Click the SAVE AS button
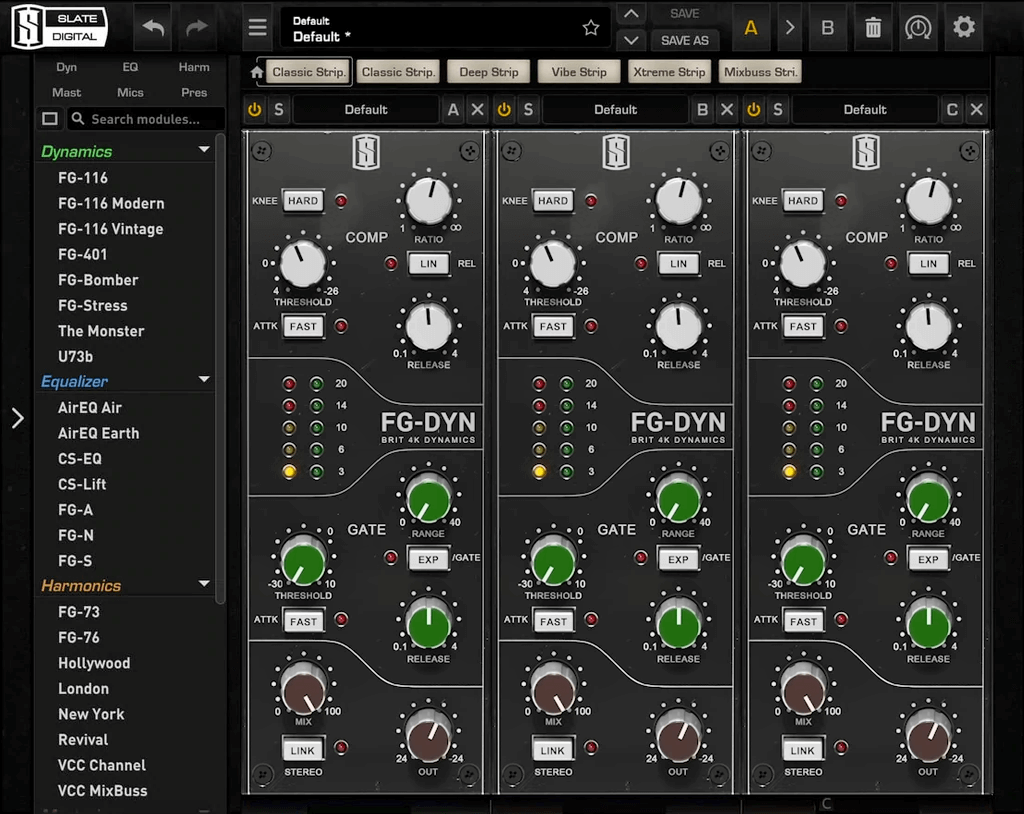Image resolution: width=1024 pixels, height=814 pixels. click(685, 40)
